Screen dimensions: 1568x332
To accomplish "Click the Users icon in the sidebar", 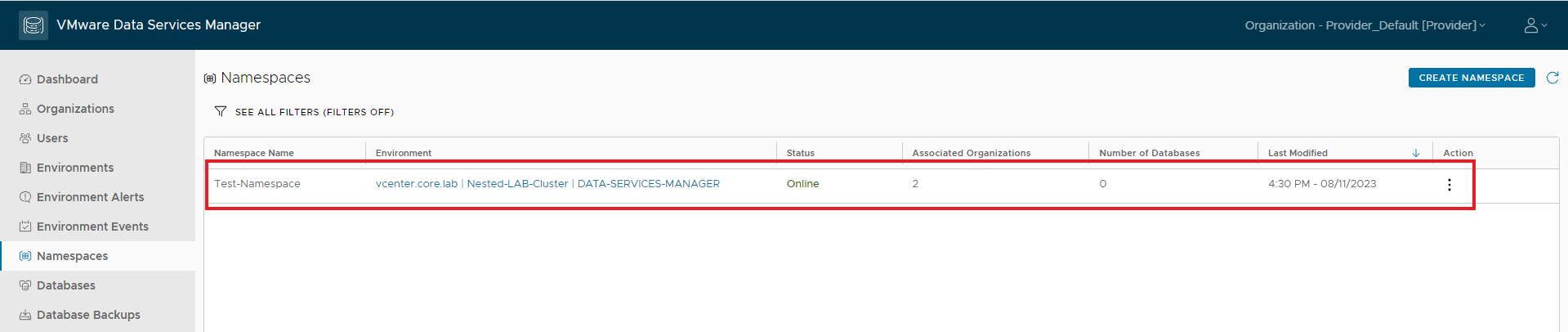I will tap(25, 138).
